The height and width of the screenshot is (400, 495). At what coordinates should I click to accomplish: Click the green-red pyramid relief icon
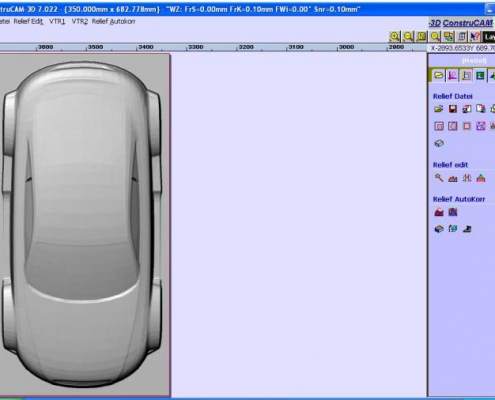coord(481,178)
